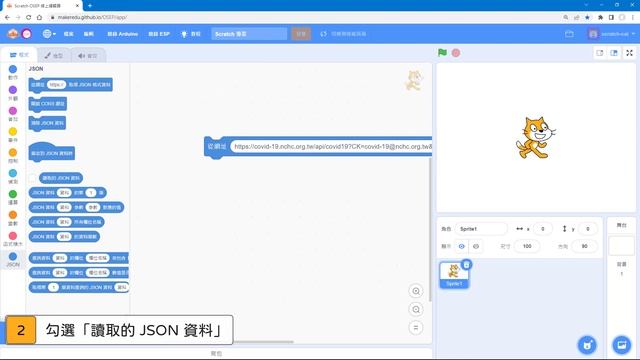
Task: Hide sprite with crossed eye toggle
Action: pyautogui.click(x=476, y=247)
